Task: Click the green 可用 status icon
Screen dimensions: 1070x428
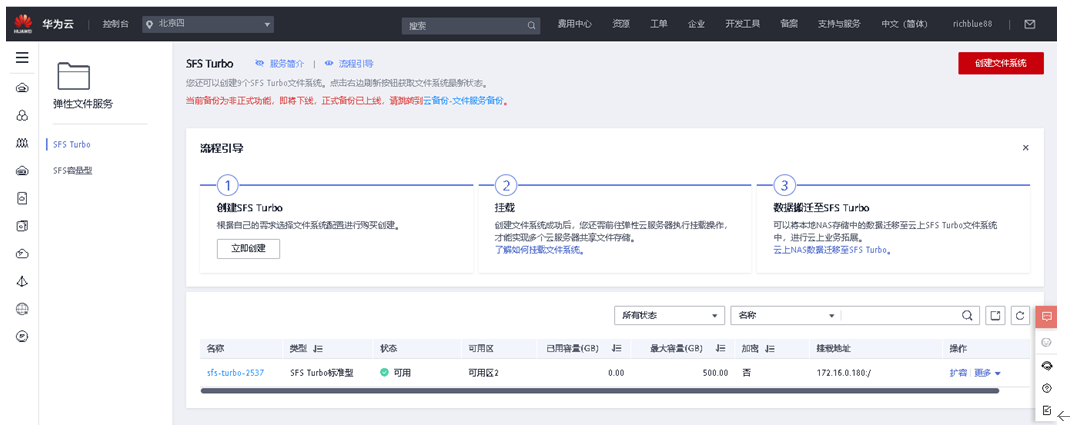Action: pos(384,373)
